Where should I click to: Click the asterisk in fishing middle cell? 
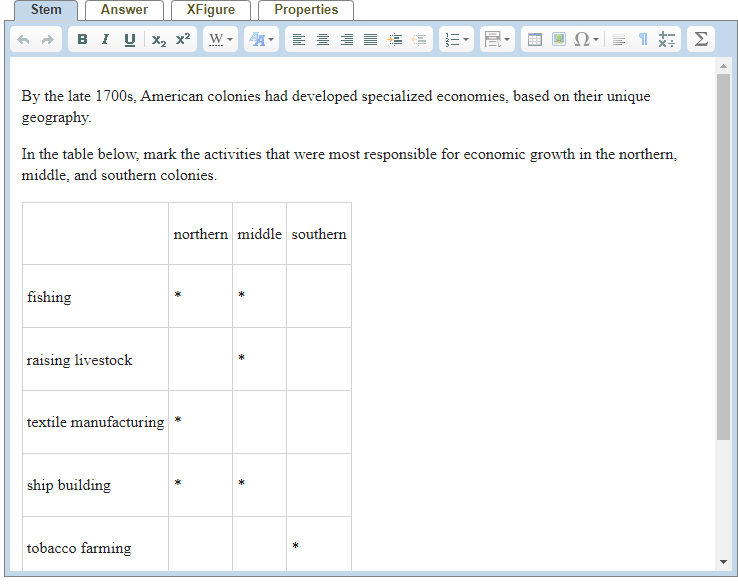click(241, 295)
